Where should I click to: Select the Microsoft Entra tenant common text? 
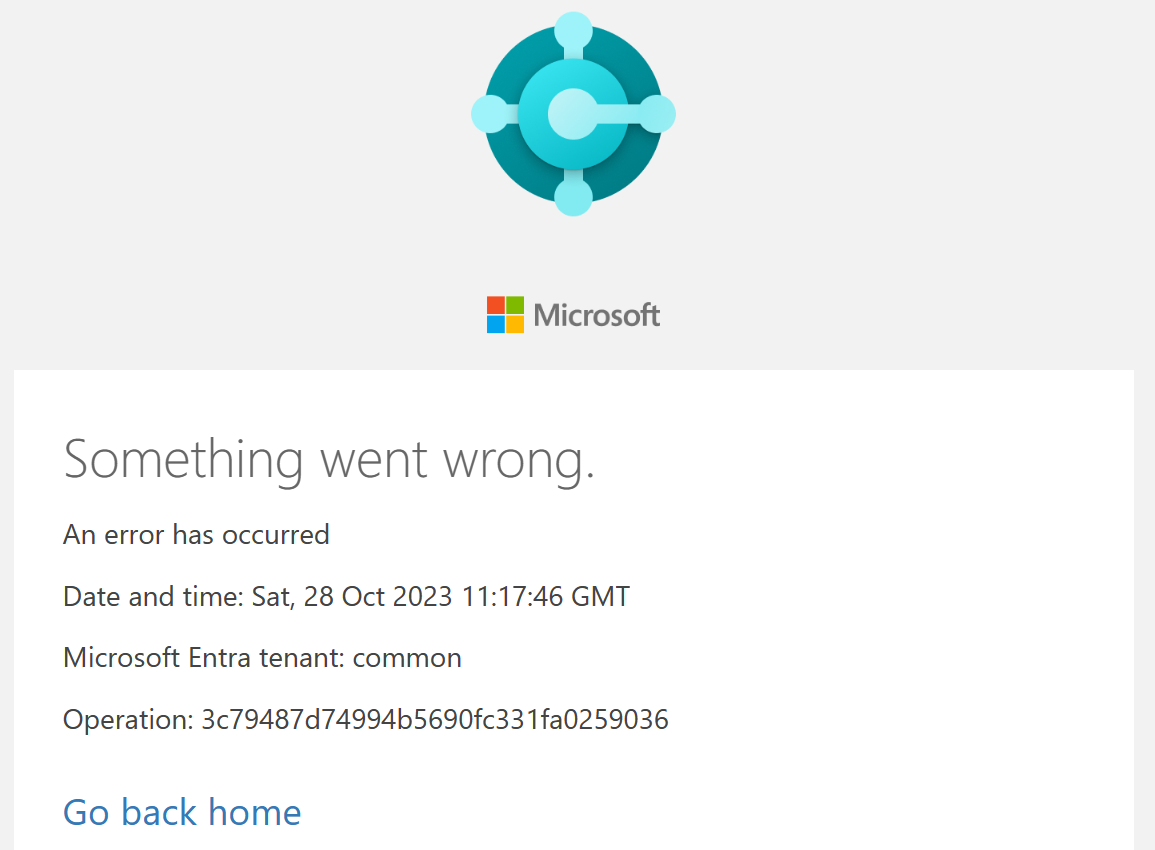(262, 657)
